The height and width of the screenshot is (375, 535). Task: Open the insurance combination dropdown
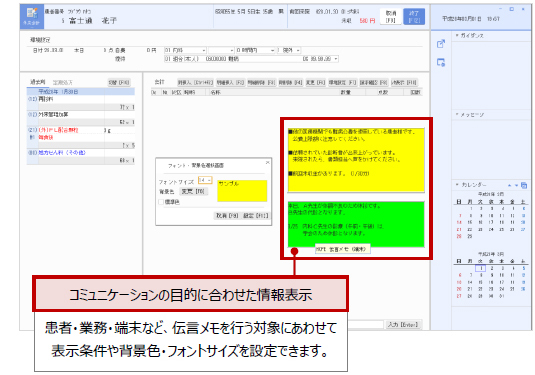[x=251, y=59]
